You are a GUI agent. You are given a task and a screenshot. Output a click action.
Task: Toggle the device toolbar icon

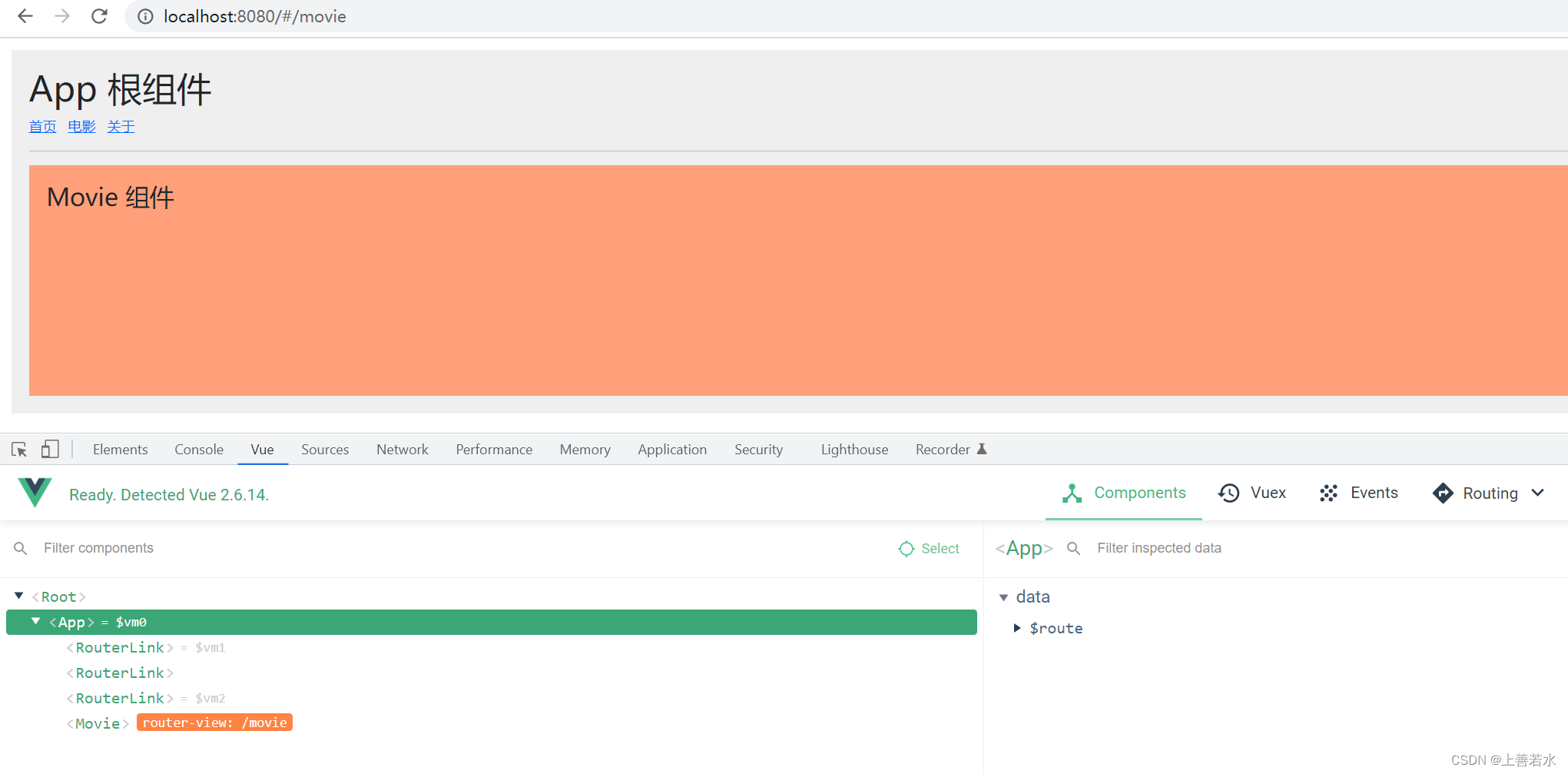tap(50, 449)
